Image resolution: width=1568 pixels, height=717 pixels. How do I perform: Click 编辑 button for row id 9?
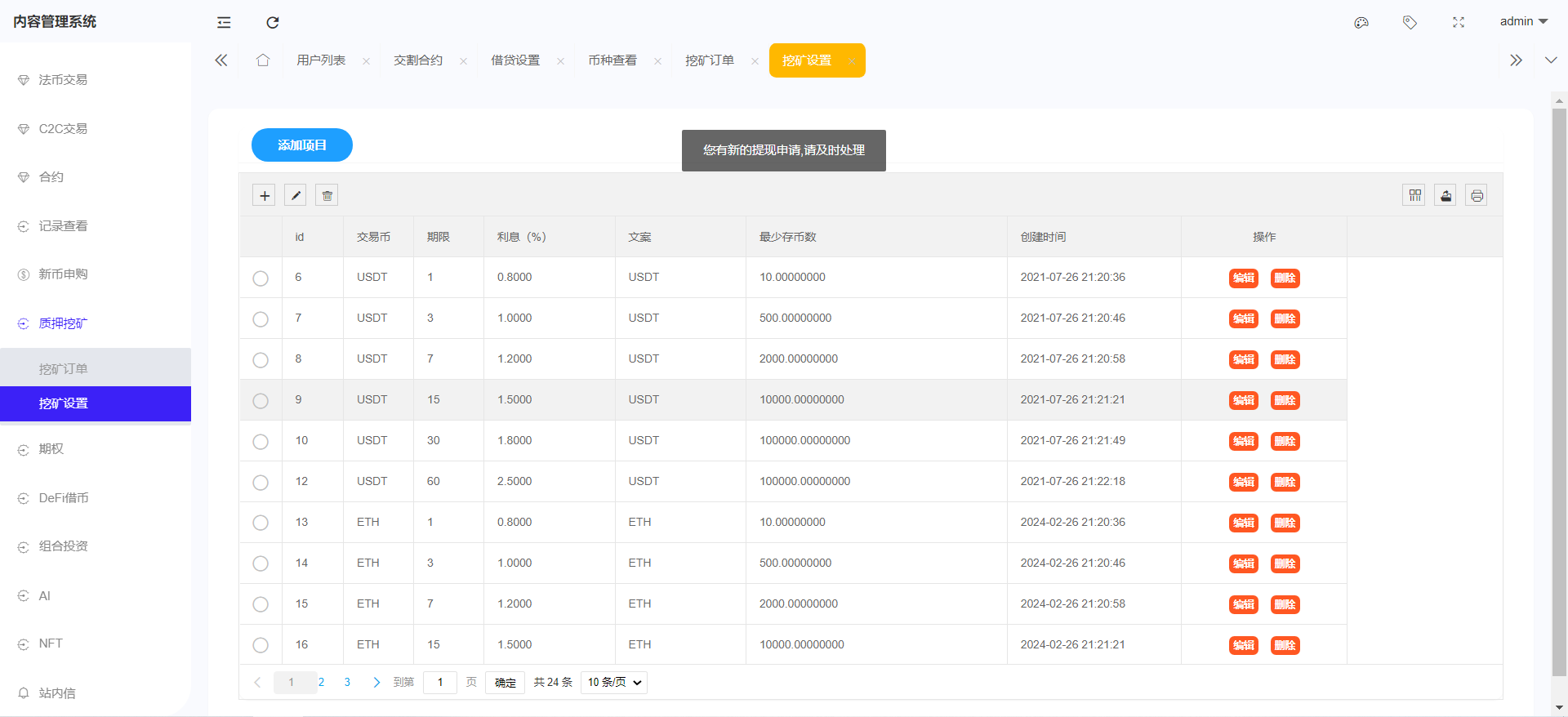[1243, 400]
